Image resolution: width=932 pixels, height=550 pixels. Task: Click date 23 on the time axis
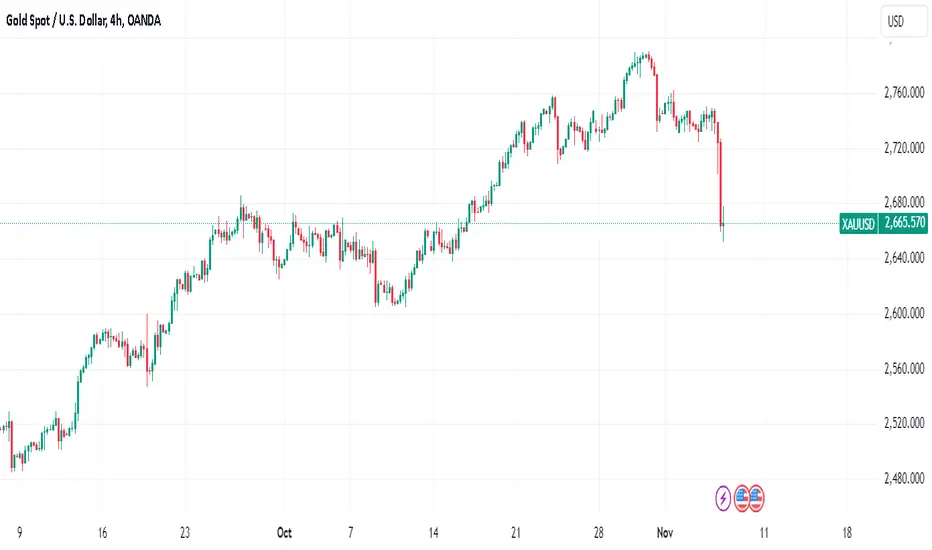click(x=185, y=533)
